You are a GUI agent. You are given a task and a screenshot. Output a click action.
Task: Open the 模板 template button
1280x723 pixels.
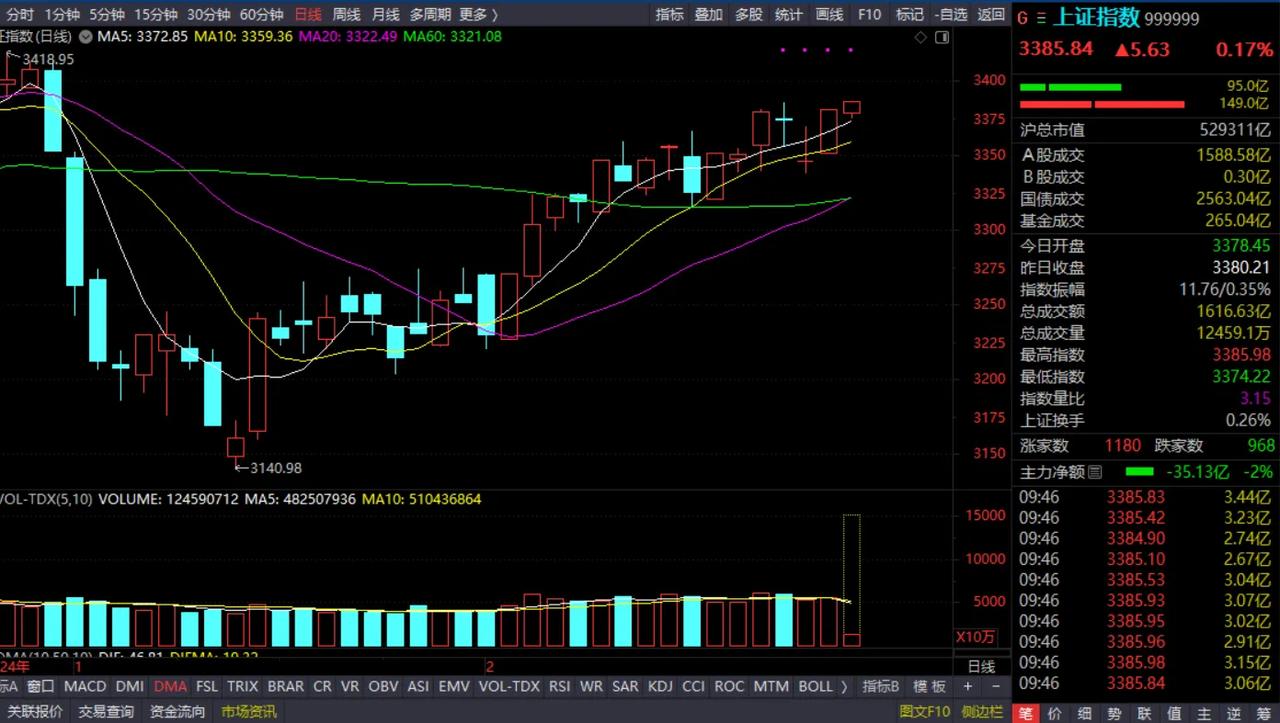[x=929, y=687]
